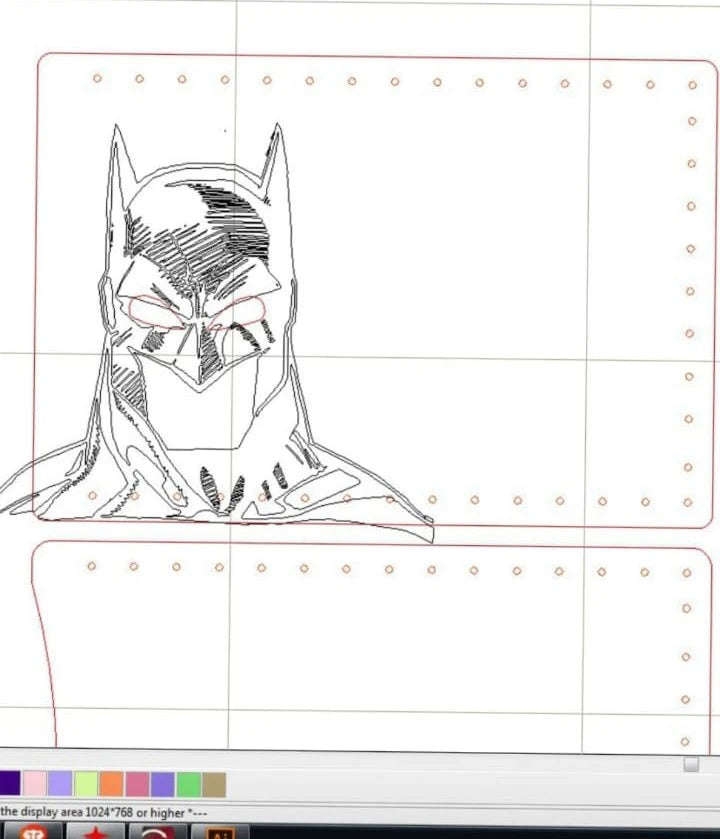Image resolution: width=720 pixels, height=839 pixels.
Task: Click the tip of Batman's left cowl ear
Action: pos(116,130)
